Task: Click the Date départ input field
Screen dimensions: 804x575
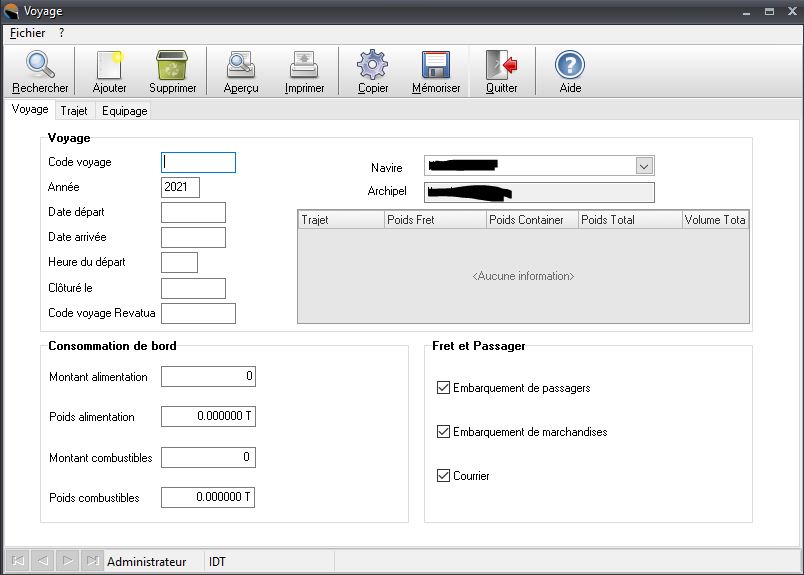Action: tap(193, 212)
